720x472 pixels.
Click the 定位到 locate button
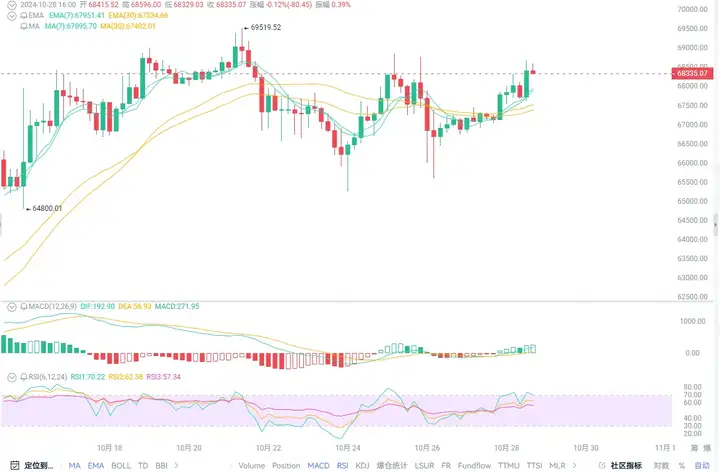39,466
